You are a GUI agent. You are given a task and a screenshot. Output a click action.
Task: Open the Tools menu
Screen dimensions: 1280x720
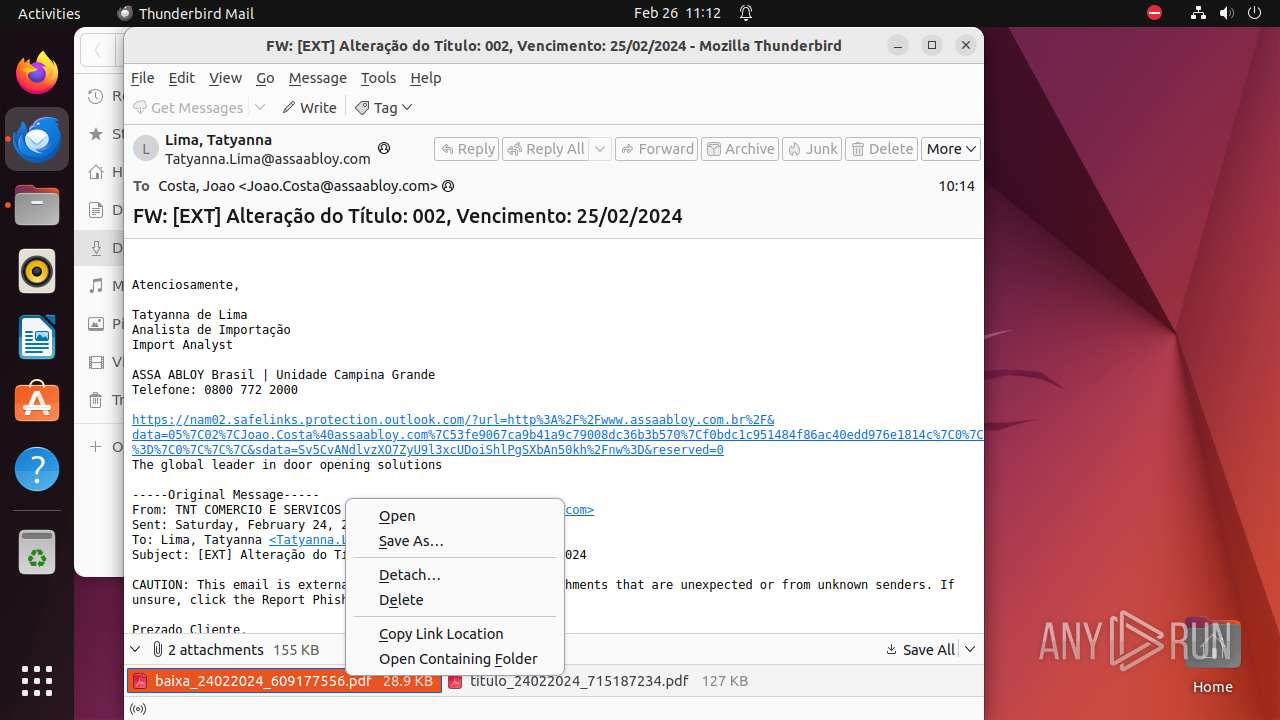tap(378, 78)
